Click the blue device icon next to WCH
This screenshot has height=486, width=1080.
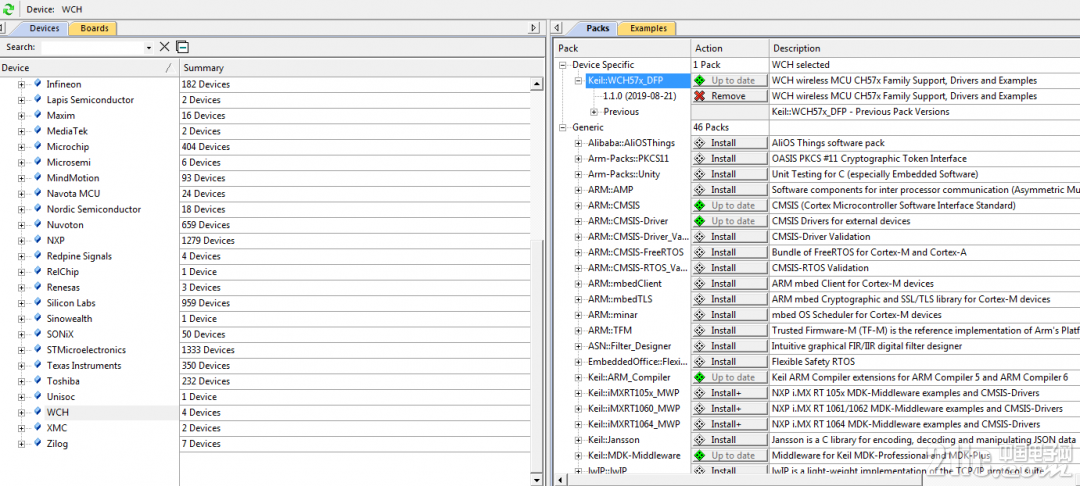[37, 412]
